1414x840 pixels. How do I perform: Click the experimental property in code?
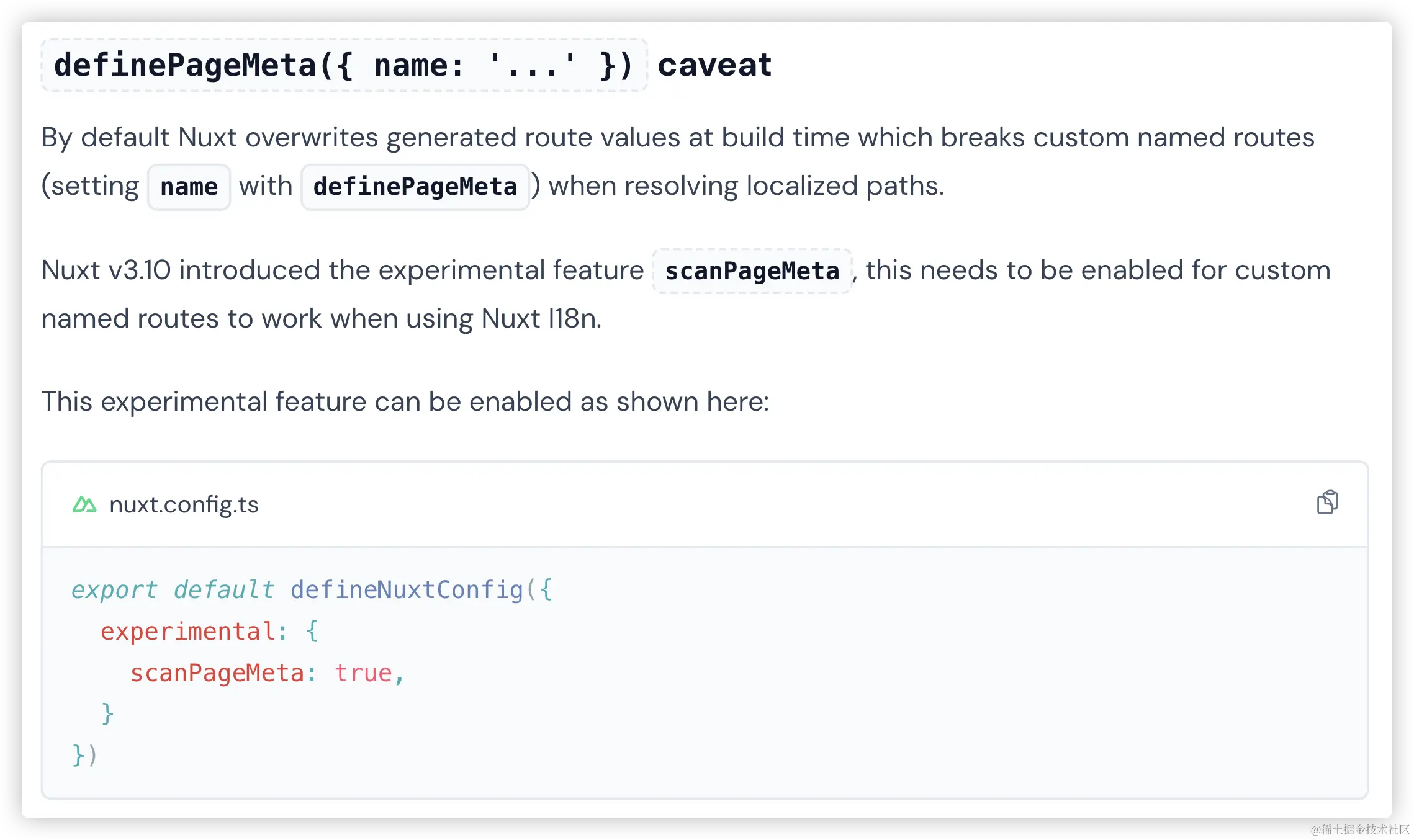pos(187,631)
